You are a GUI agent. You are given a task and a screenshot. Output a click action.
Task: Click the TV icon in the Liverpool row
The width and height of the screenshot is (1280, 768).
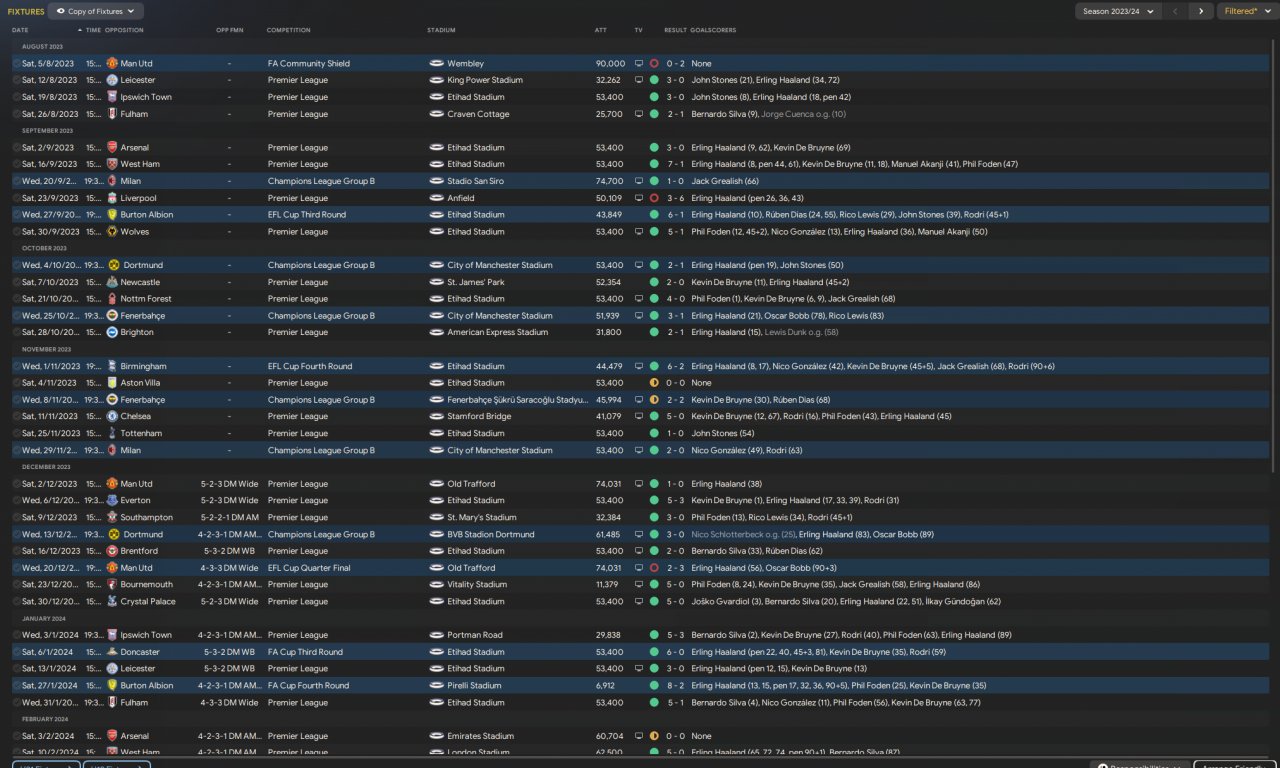639,198
